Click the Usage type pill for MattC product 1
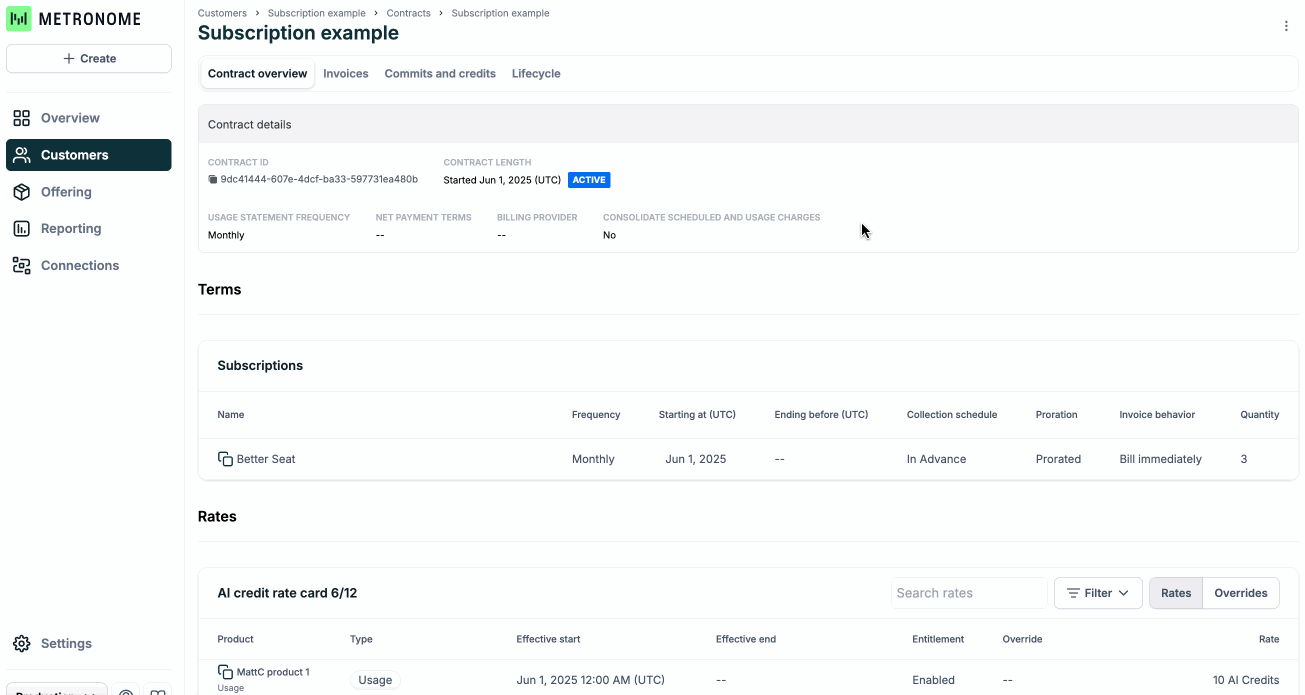Screen dimensions: 1305x695 [x=375, y=679]
